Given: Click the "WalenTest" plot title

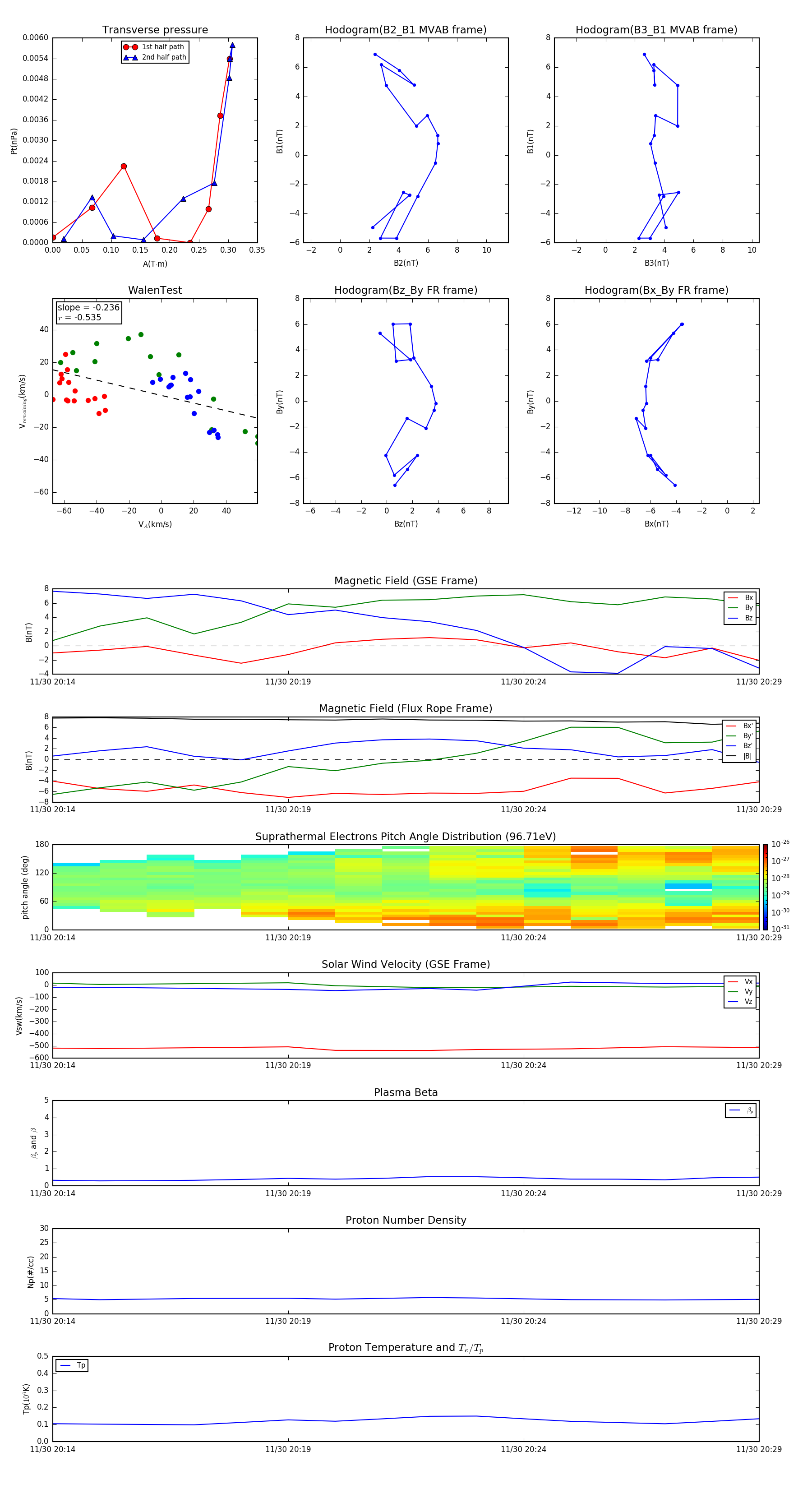Looking at the screenshot, I should [155, 290].
